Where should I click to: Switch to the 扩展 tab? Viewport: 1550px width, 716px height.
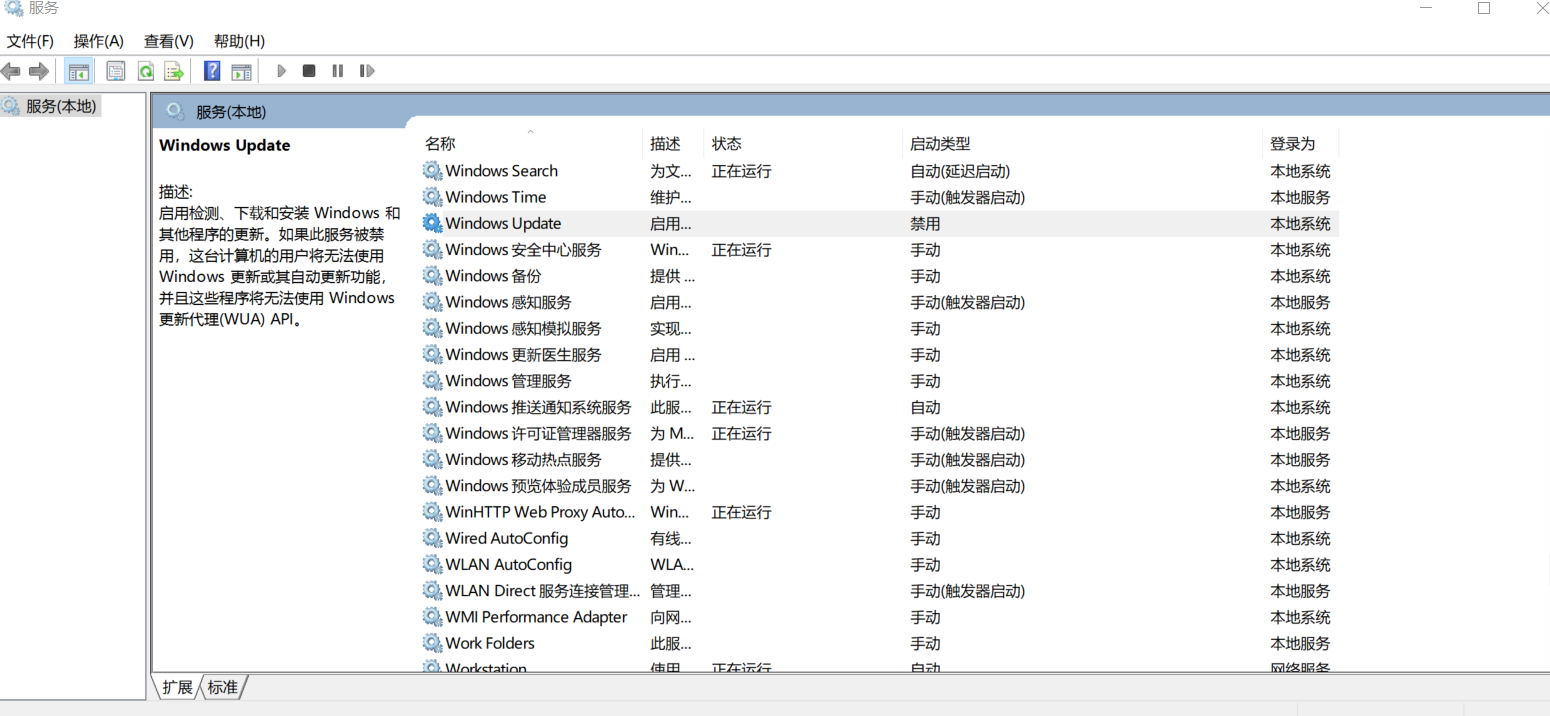tap(178, 687)
